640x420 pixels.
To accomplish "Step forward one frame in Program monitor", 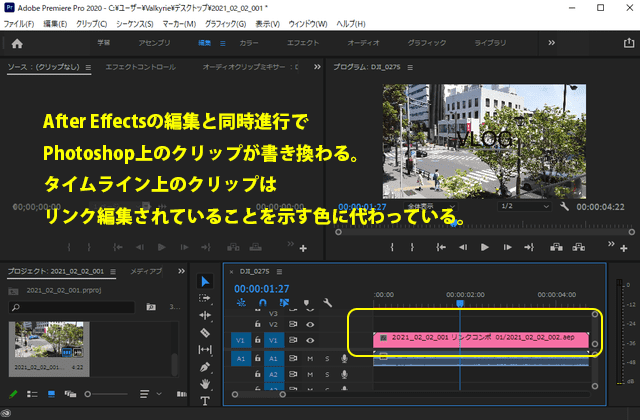I will pos(507,247).
